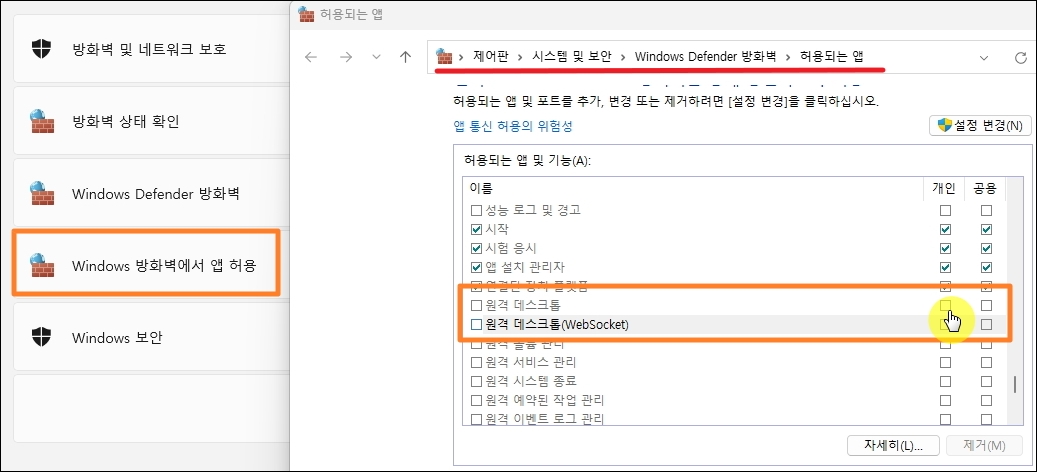Screen dimensions: 1037x472
Task: Expand chevron after 시스템 및 보안 breadcrumb
Action: [x=622, y=58]
